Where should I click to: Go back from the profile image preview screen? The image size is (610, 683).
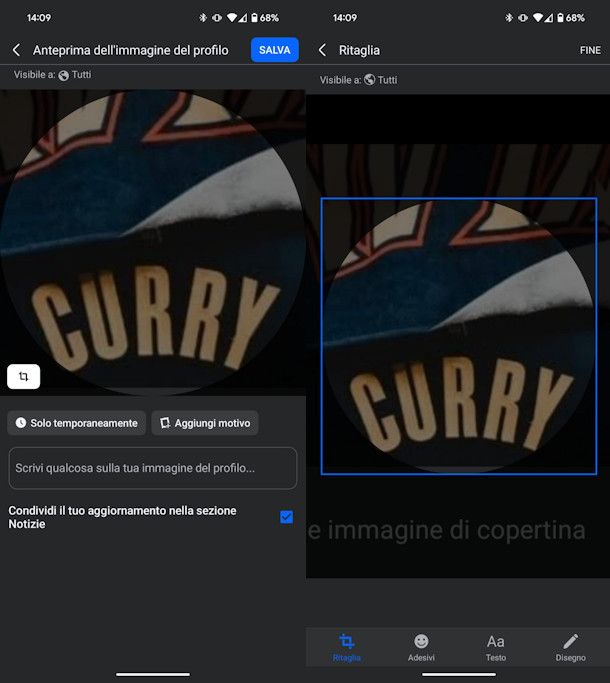click(17, 50)
